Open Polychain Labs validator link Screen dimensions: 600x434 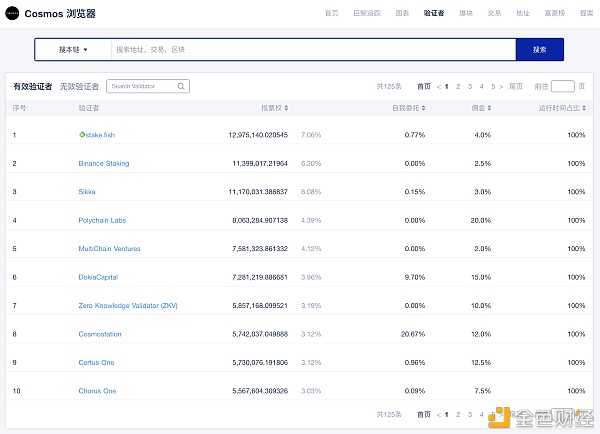102,220
